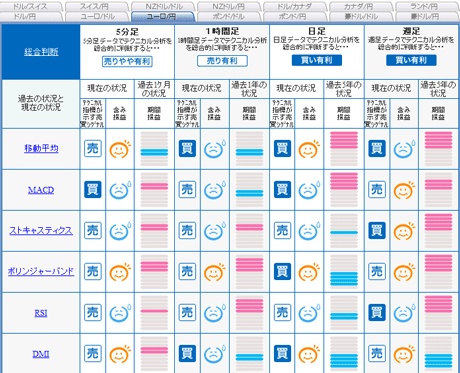Click the 日足 期間損益 bar gauge in ボリンジャーバンド row

tap(344, 271)
